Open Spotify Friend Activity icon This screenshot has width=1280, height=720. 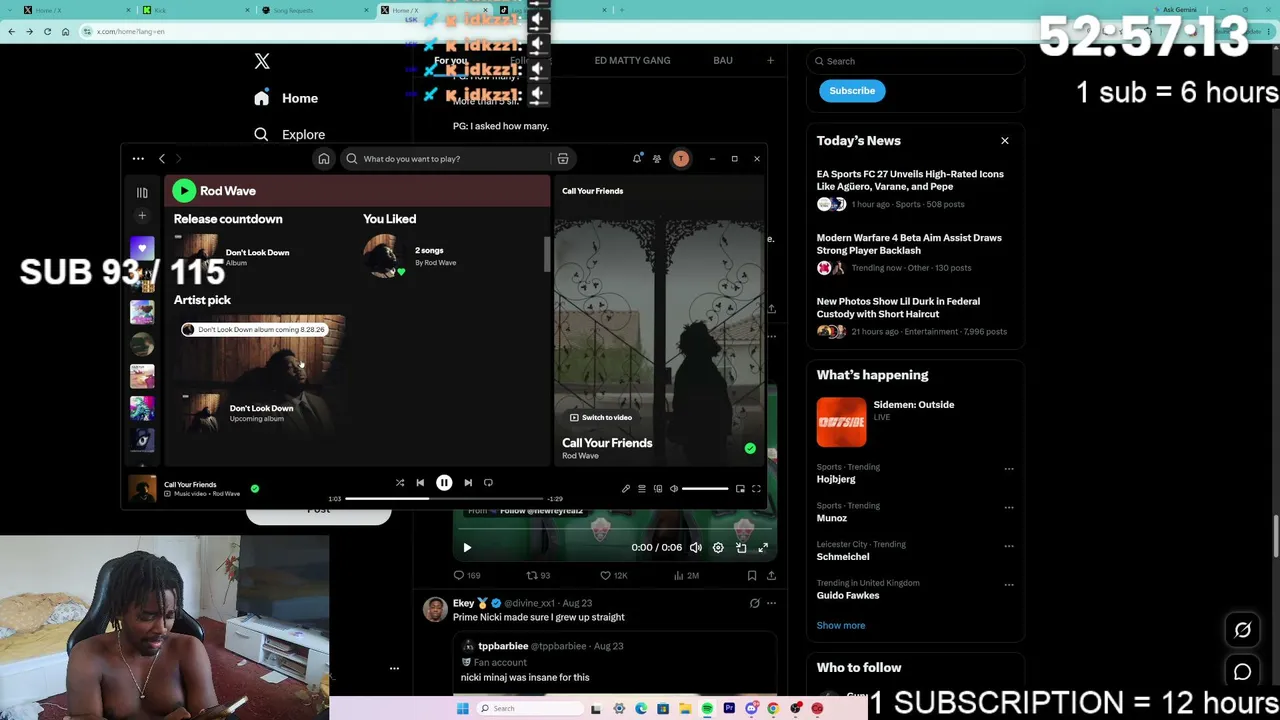point(657,159)
